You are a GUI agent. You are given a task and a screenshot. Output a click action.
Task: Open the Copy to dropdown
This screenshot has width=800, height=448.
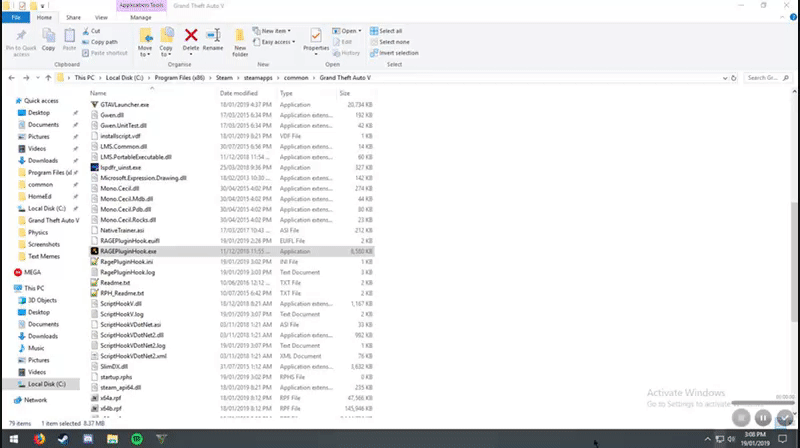click(x=166, y=42)
